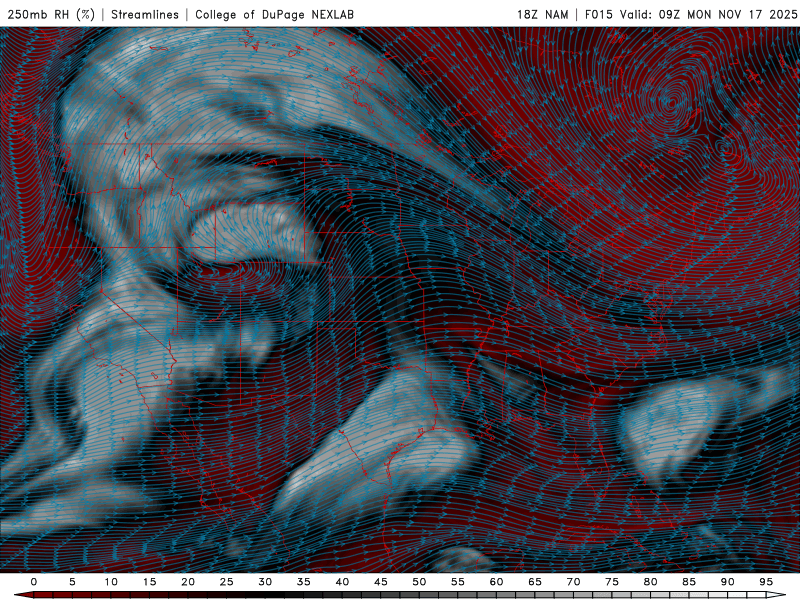Click the "Streamlines" label in the header
Viewport: 800px width, 600px height.
145,14
